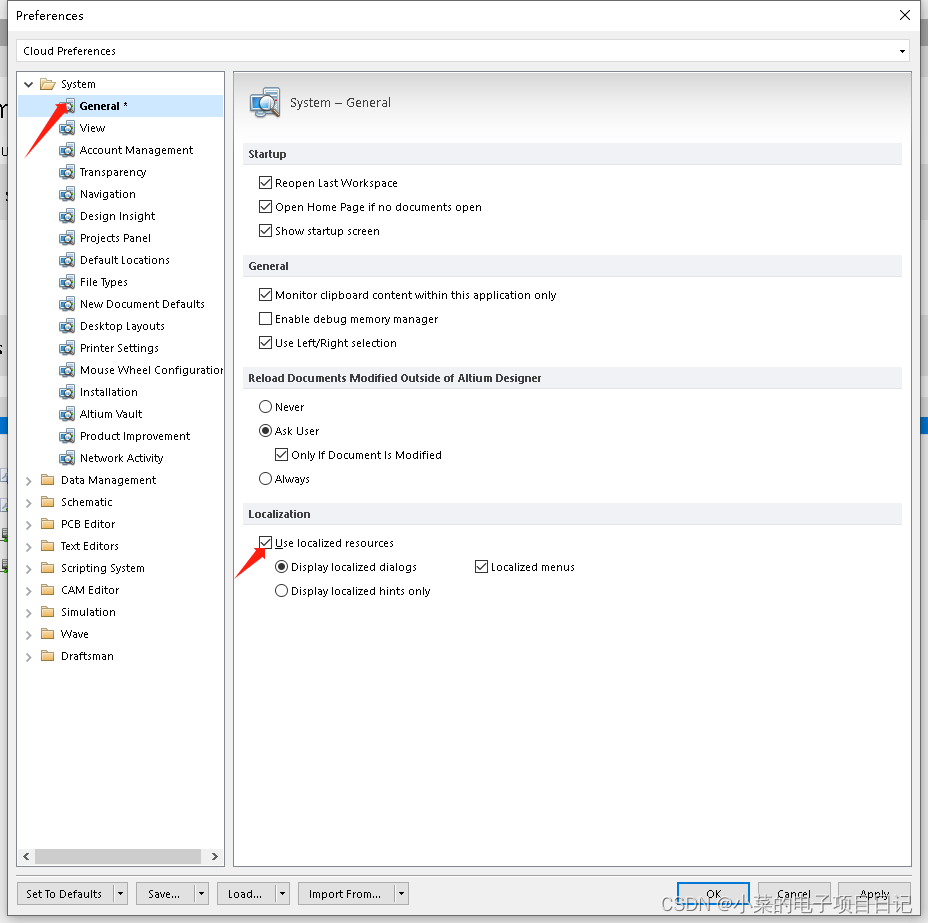Select Display localized hints only option

[281, 591]
